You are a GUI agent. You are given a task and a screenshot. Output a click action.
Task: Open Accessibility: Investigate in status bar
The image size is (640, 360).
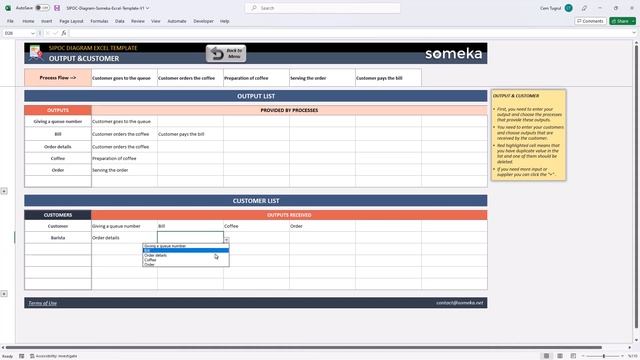point(53,356)
